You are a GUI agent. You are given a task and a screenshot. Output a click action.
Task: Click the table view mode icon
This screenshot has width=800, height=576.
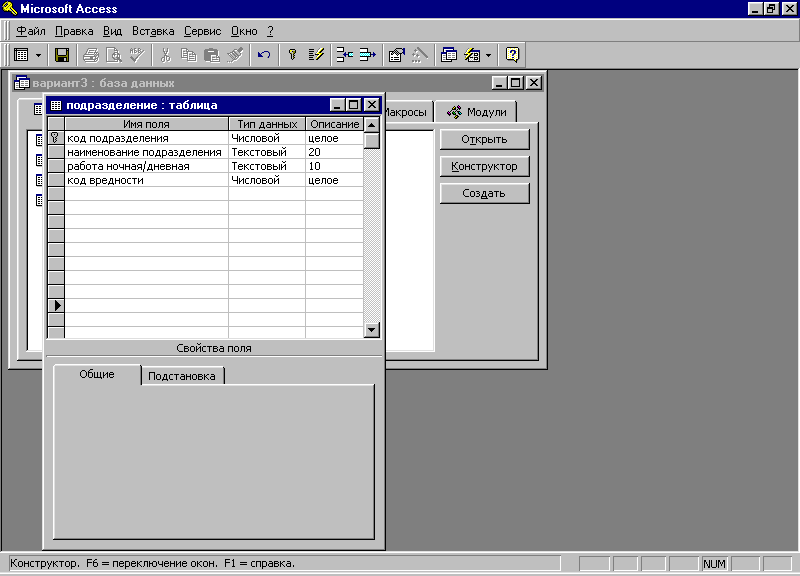click(21, 55)
